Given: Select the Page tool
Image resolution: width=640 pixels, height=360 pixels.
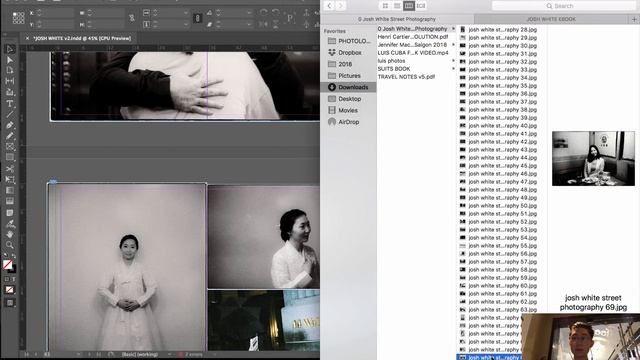Looking at the screenshot, I should (x=10, y=70).
